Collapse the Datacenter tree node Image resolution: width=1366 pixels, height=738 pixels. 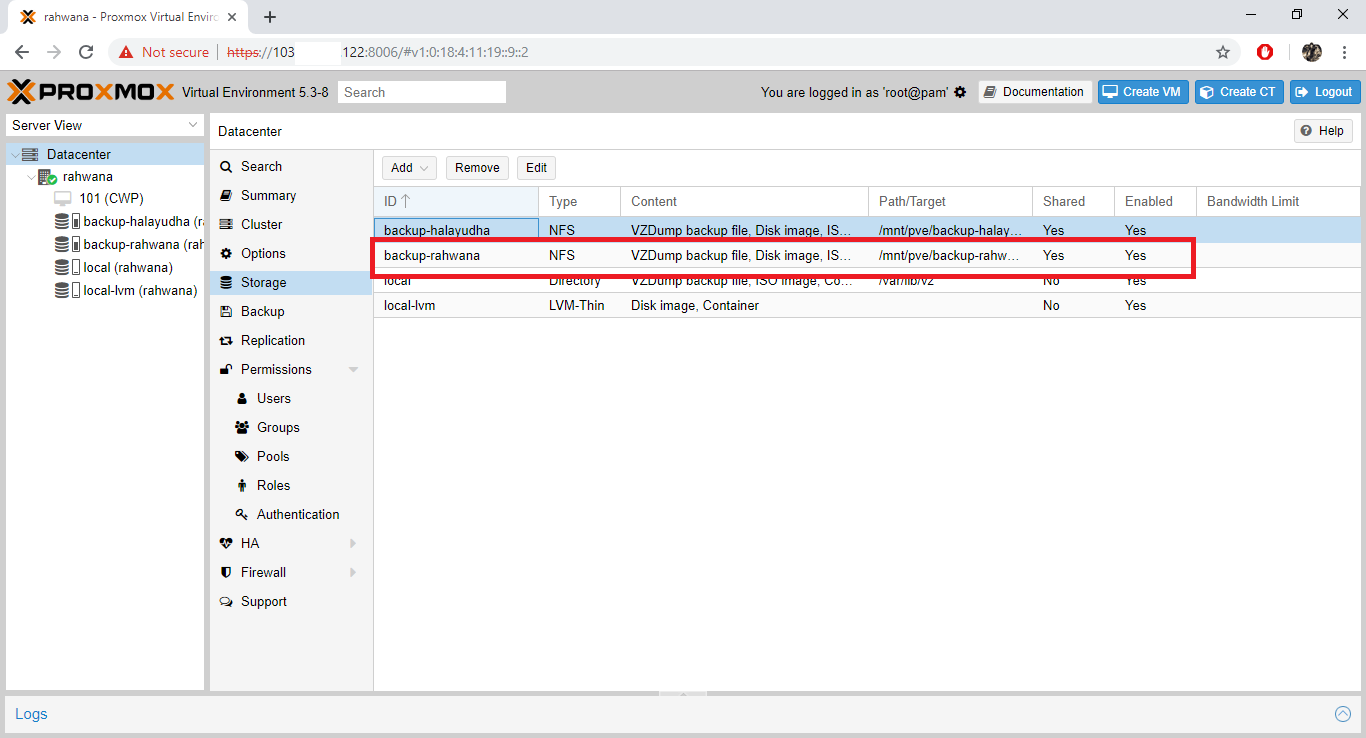pyautogui.click(x=15, y=155)
